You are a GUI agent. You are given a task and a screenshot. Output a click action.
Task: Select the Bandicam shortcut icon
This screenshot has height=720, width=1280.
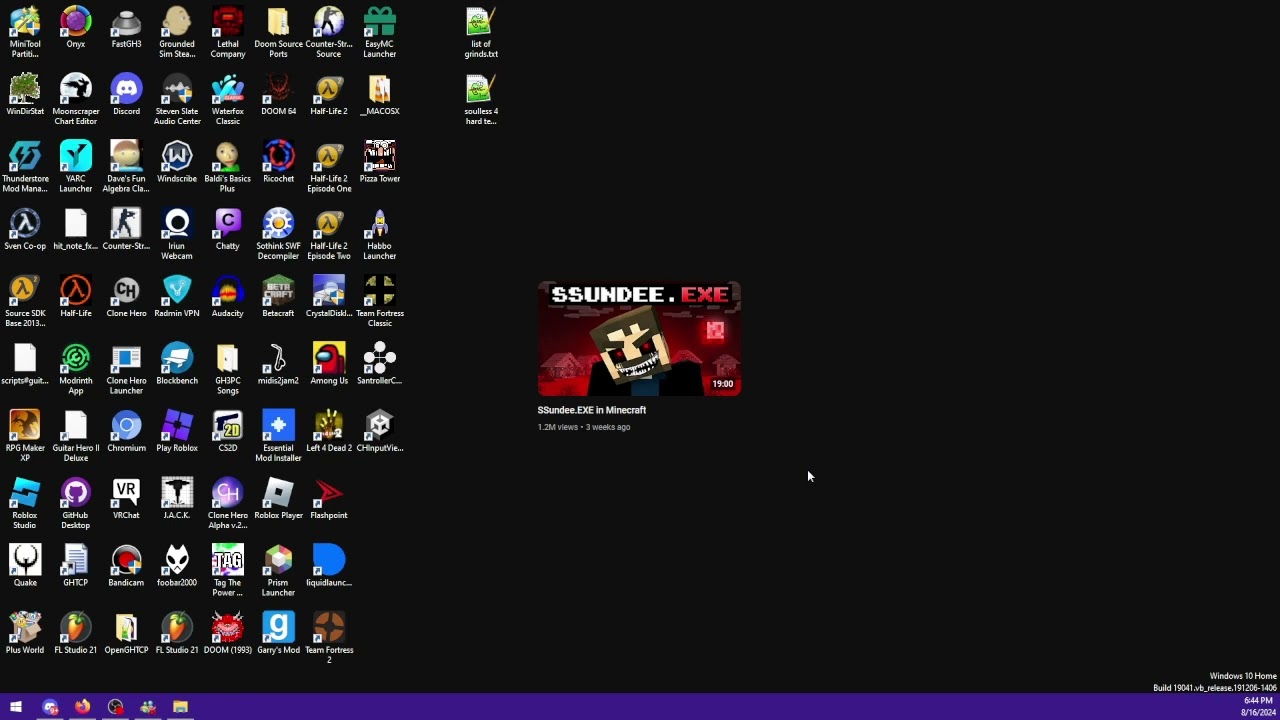click(x=126, y=566)
